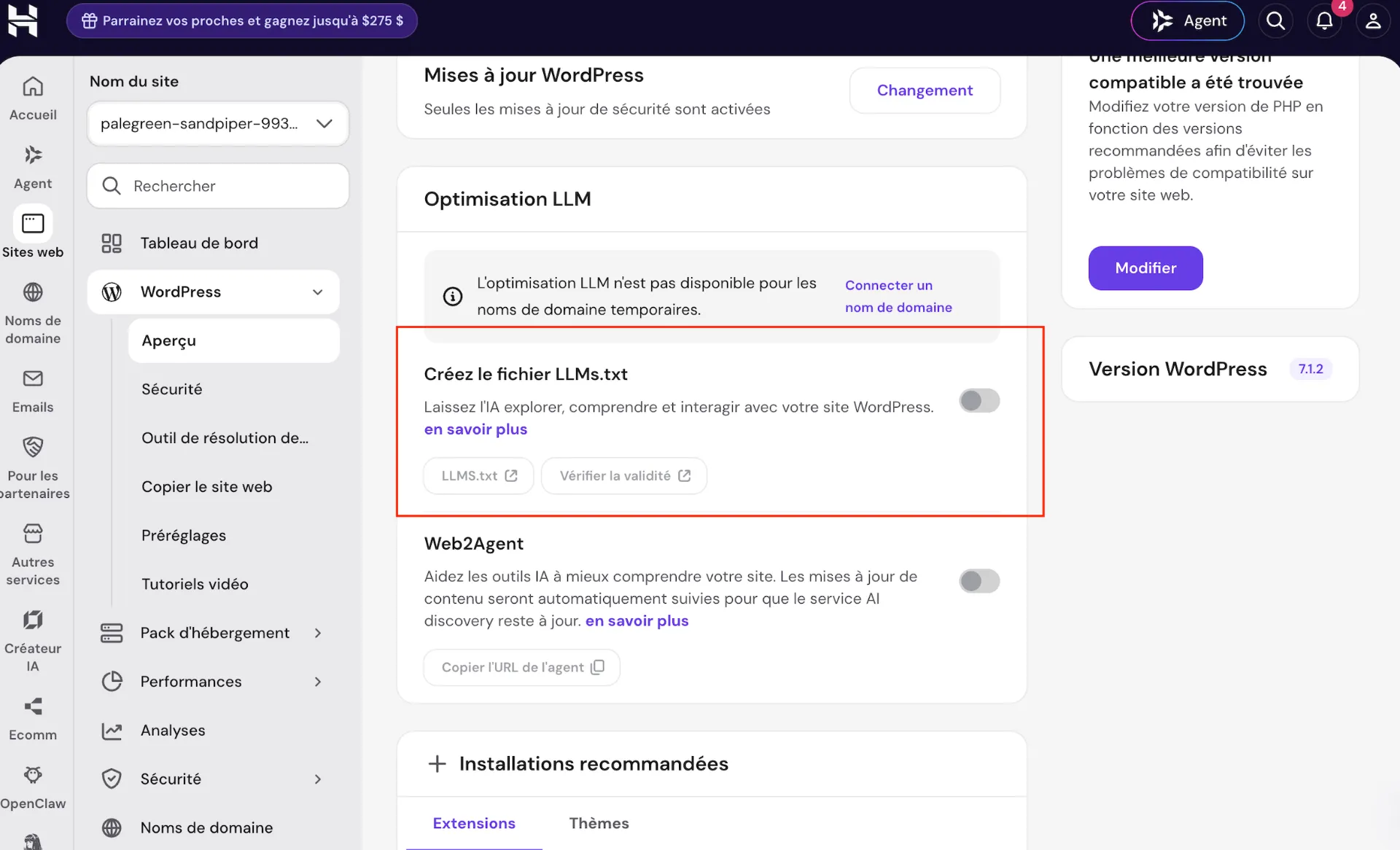The width and height of the screenshot is (1400, 850).
Task: Open the site name dropdown
Action: coord(217,123)
